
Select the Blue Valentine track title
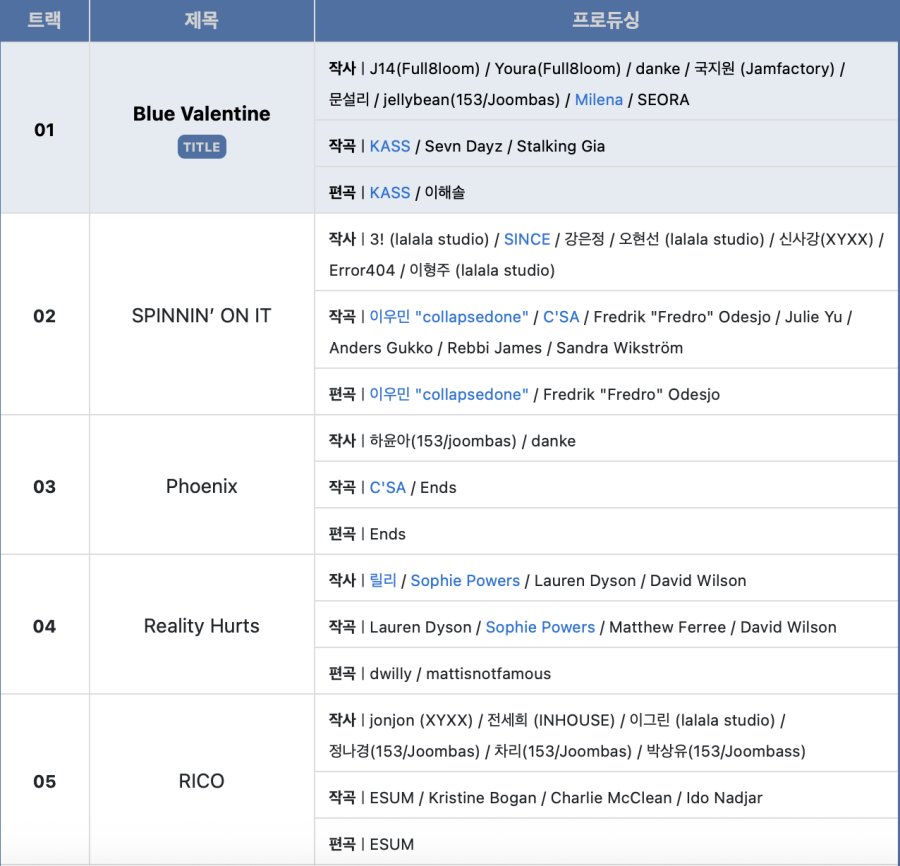(x=201, y=114)
